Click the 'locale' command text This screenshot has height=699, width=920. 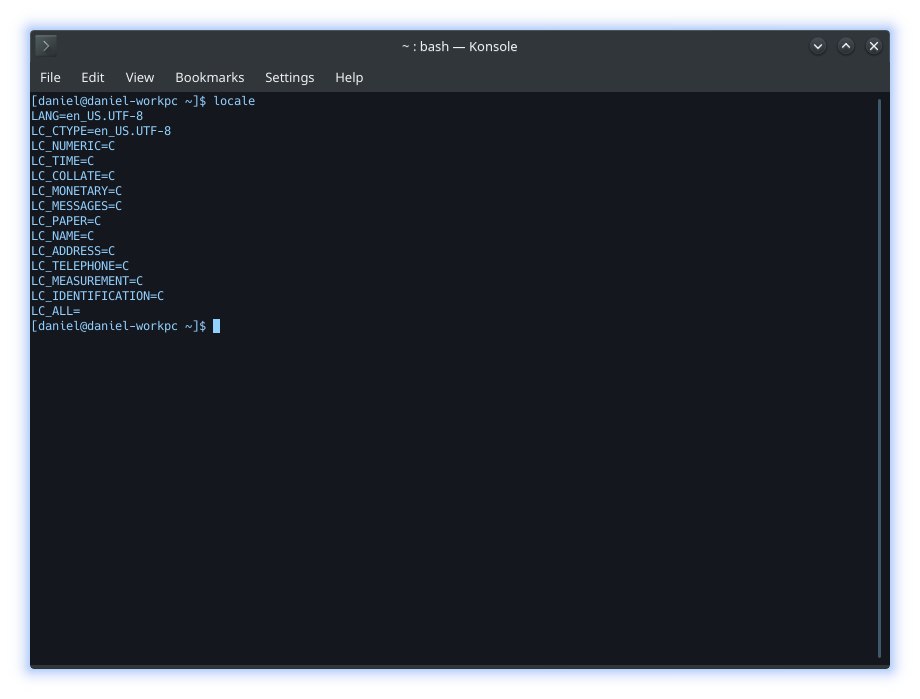234,101
